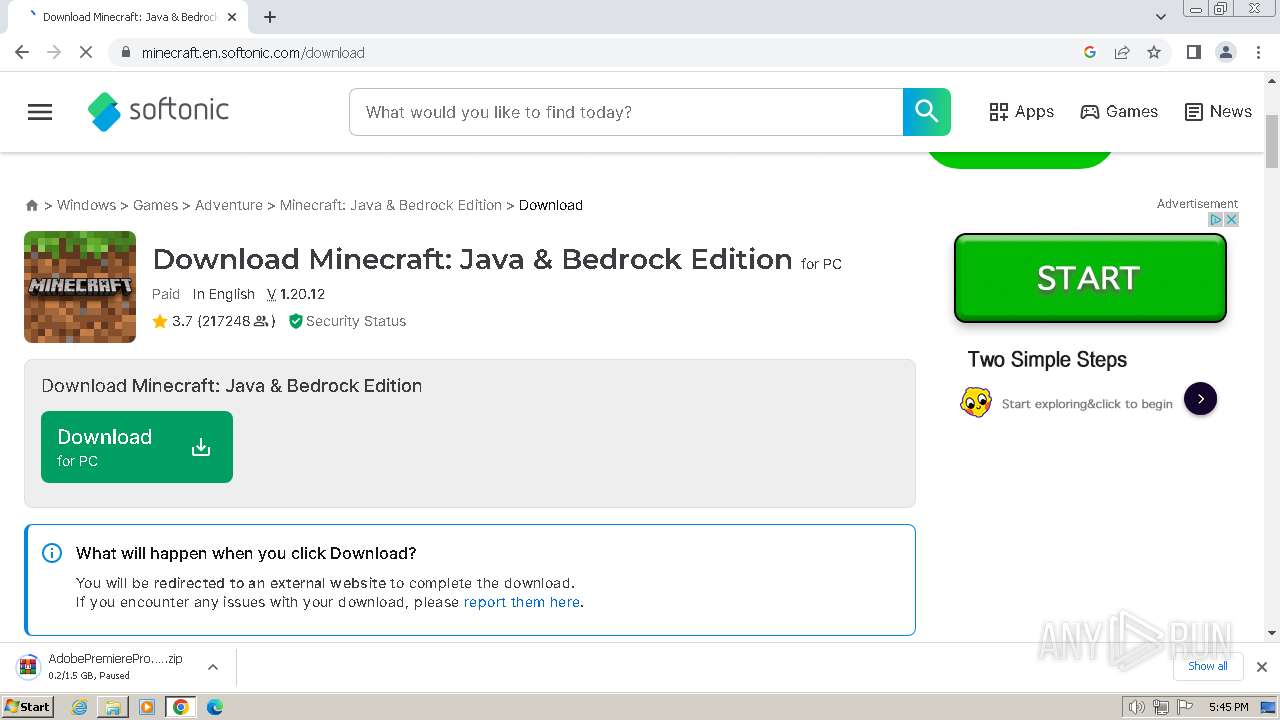1280x720 pixels.
Task: Open the report them here link
Action: pos(521,602)
